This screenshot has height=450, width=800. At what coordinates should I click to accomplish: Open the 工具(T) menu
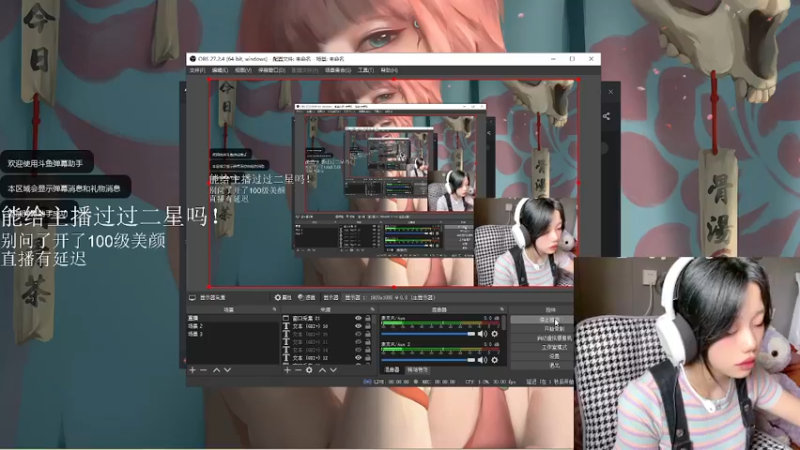click(x=366, y=70)
